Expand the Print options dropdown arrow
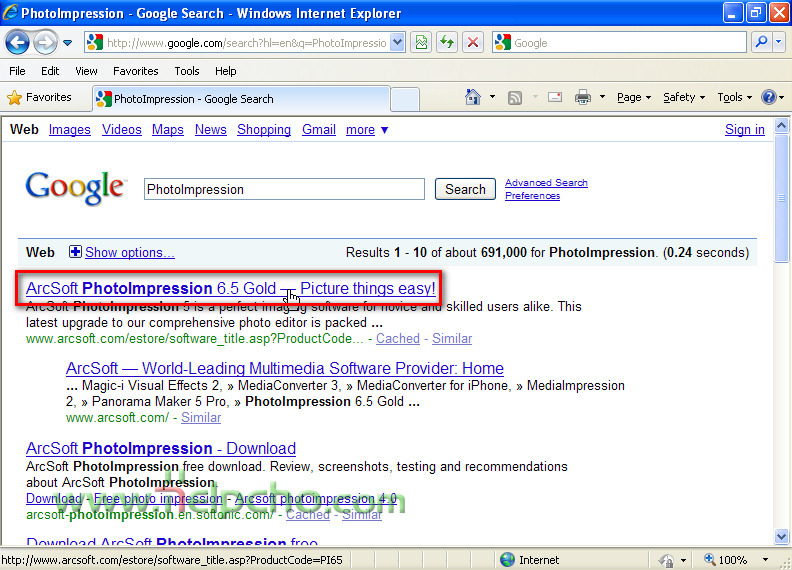The width and height of the screenshot is (792, 570). (x=602, y=97)
